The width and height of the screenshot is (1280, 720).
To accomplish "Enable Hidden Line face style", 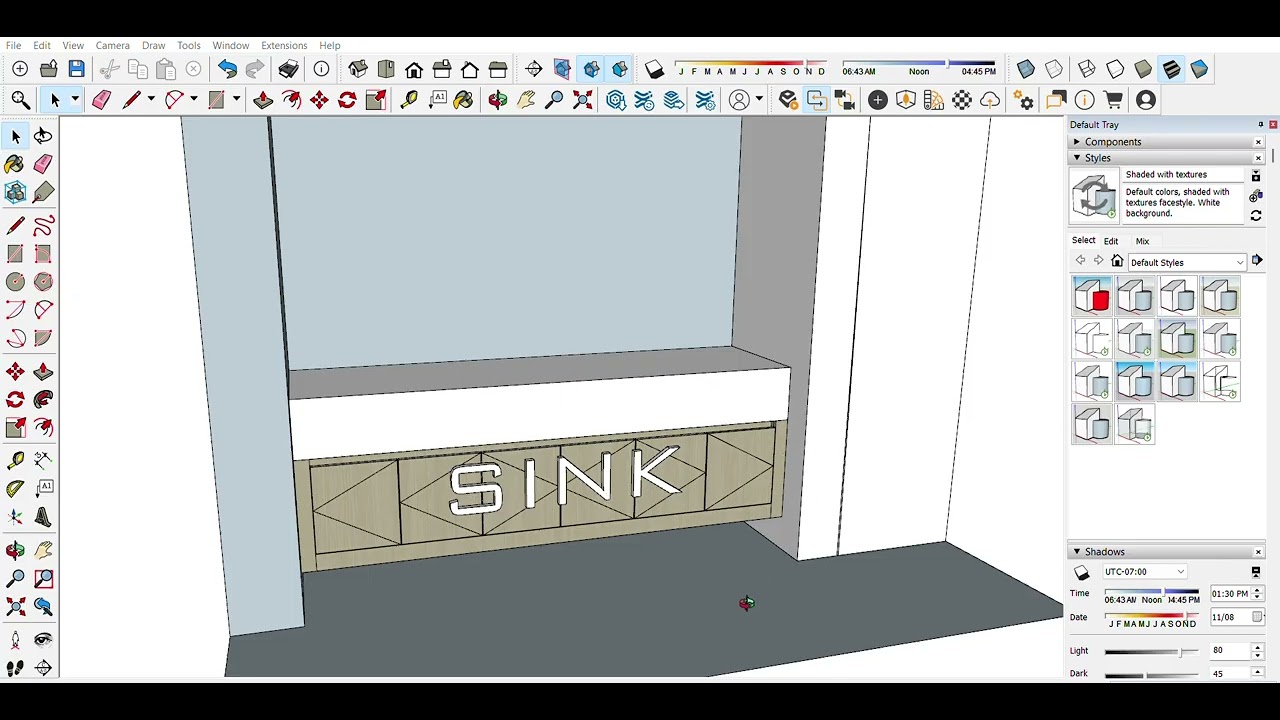I will click(1115, 69).
